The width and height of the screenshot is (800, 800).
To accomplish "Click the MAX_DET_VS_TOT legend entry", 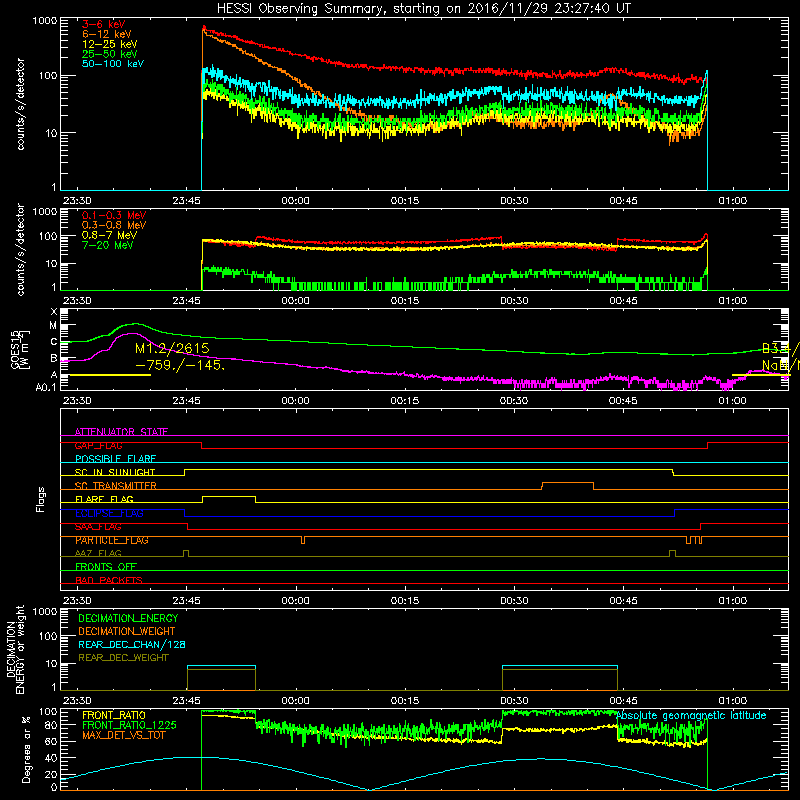I will 124,735.
